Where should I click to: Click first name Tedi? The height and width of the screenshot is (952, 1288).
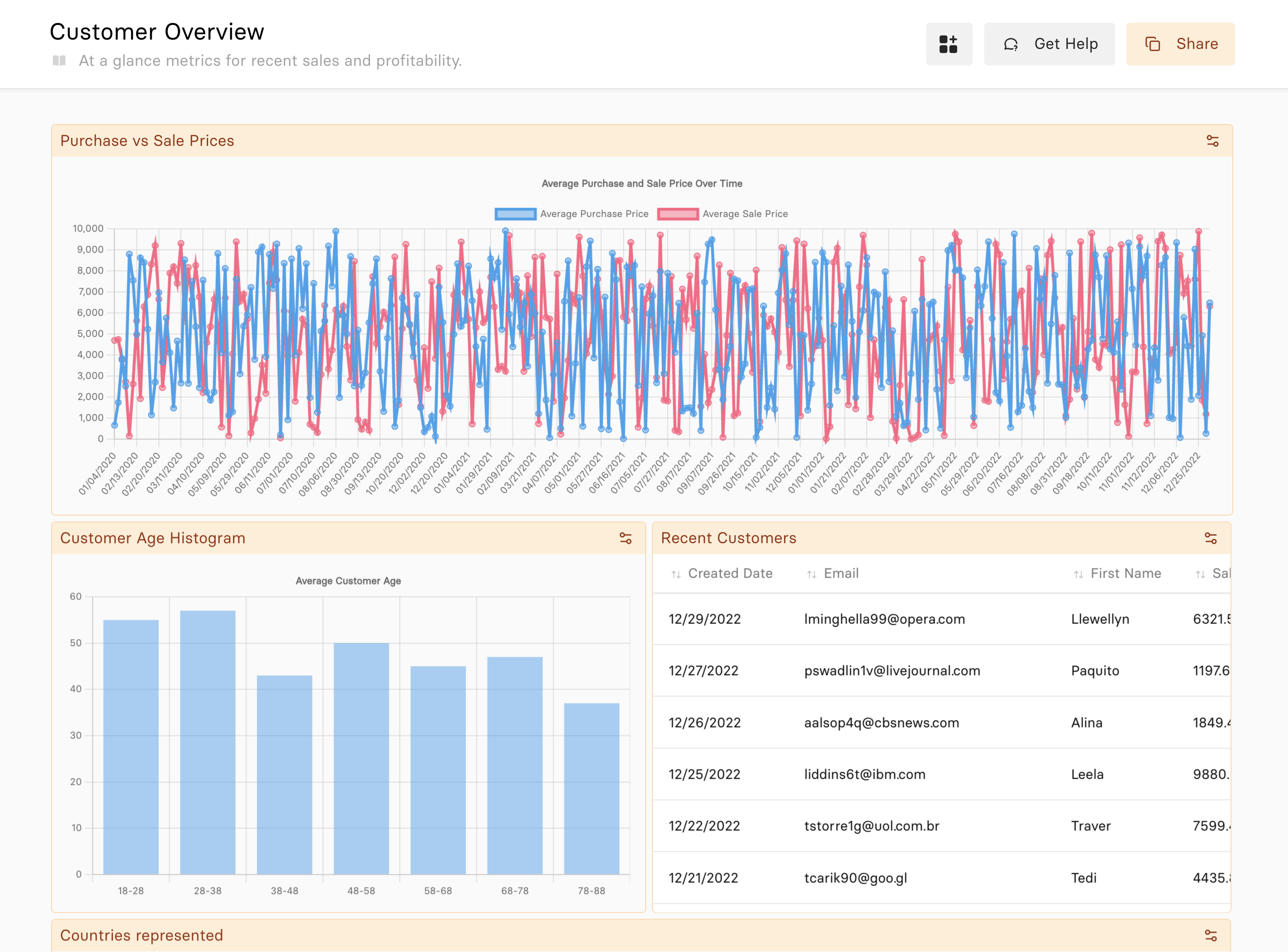pyautogui.click(x=1083, y=878)
